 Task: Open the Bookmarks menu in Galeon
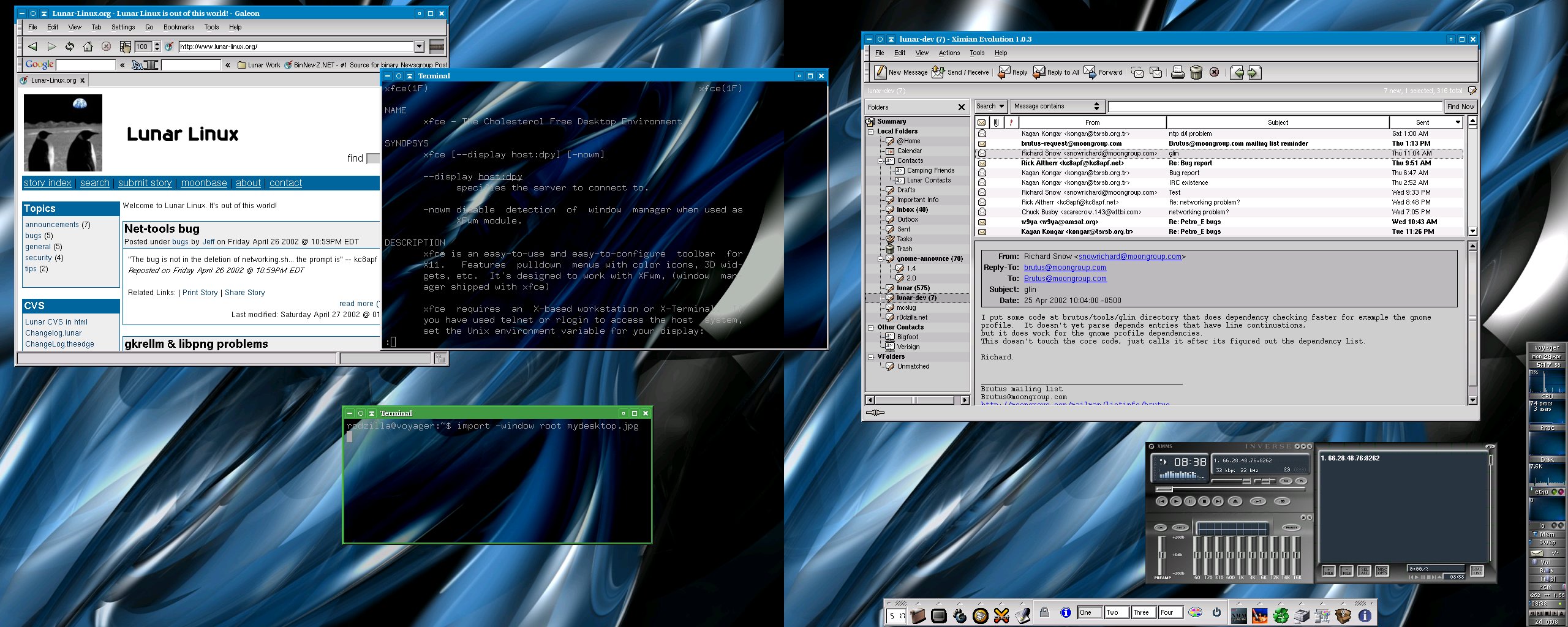[x=179, y=27]
